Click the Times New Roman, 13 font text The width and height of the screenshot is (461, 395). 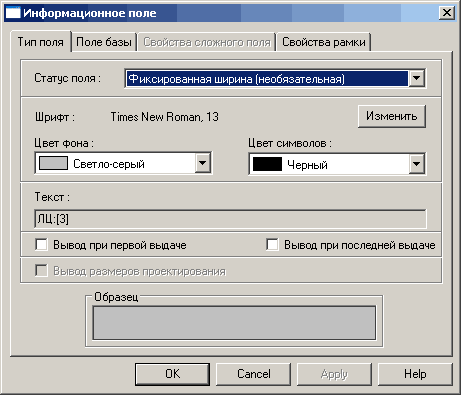[165, 117]
